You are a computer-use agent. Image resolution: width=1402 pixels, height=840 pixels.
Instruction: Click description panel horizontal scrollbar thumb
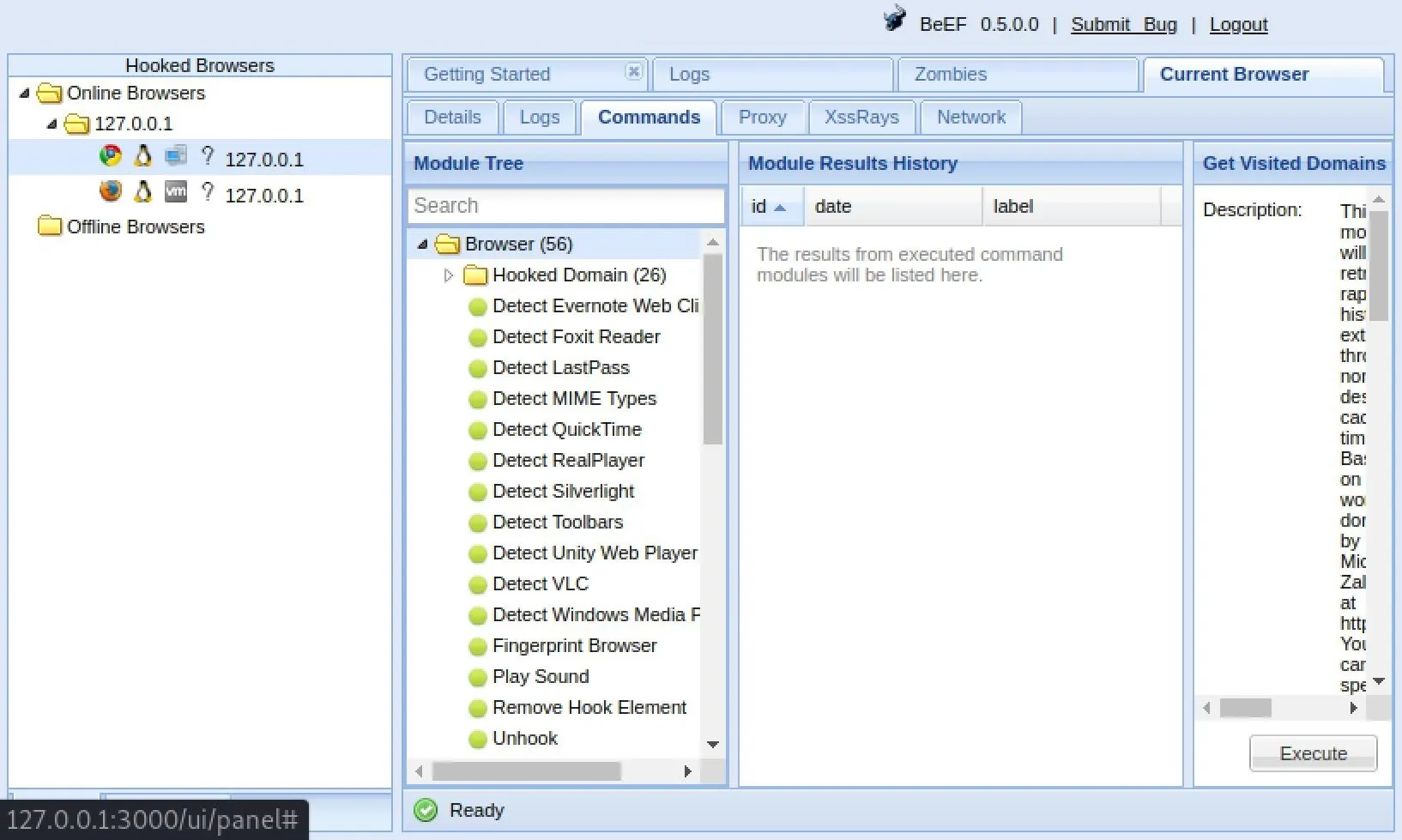pos(1246,708)
